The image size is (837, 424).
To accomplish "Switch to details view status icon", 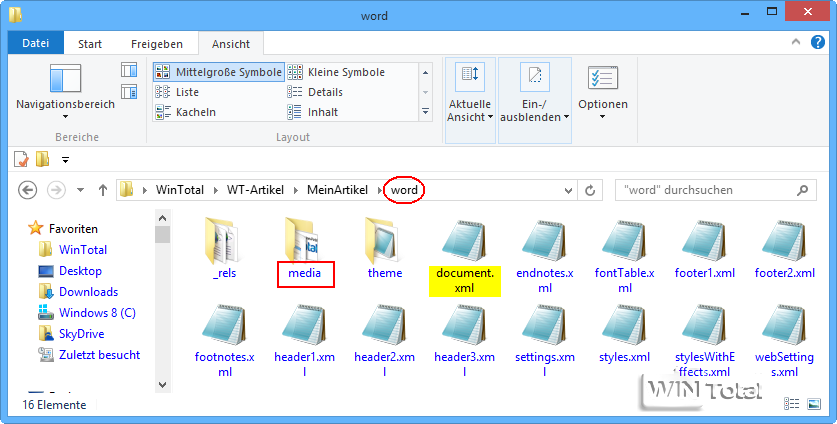I will [792, 404].
